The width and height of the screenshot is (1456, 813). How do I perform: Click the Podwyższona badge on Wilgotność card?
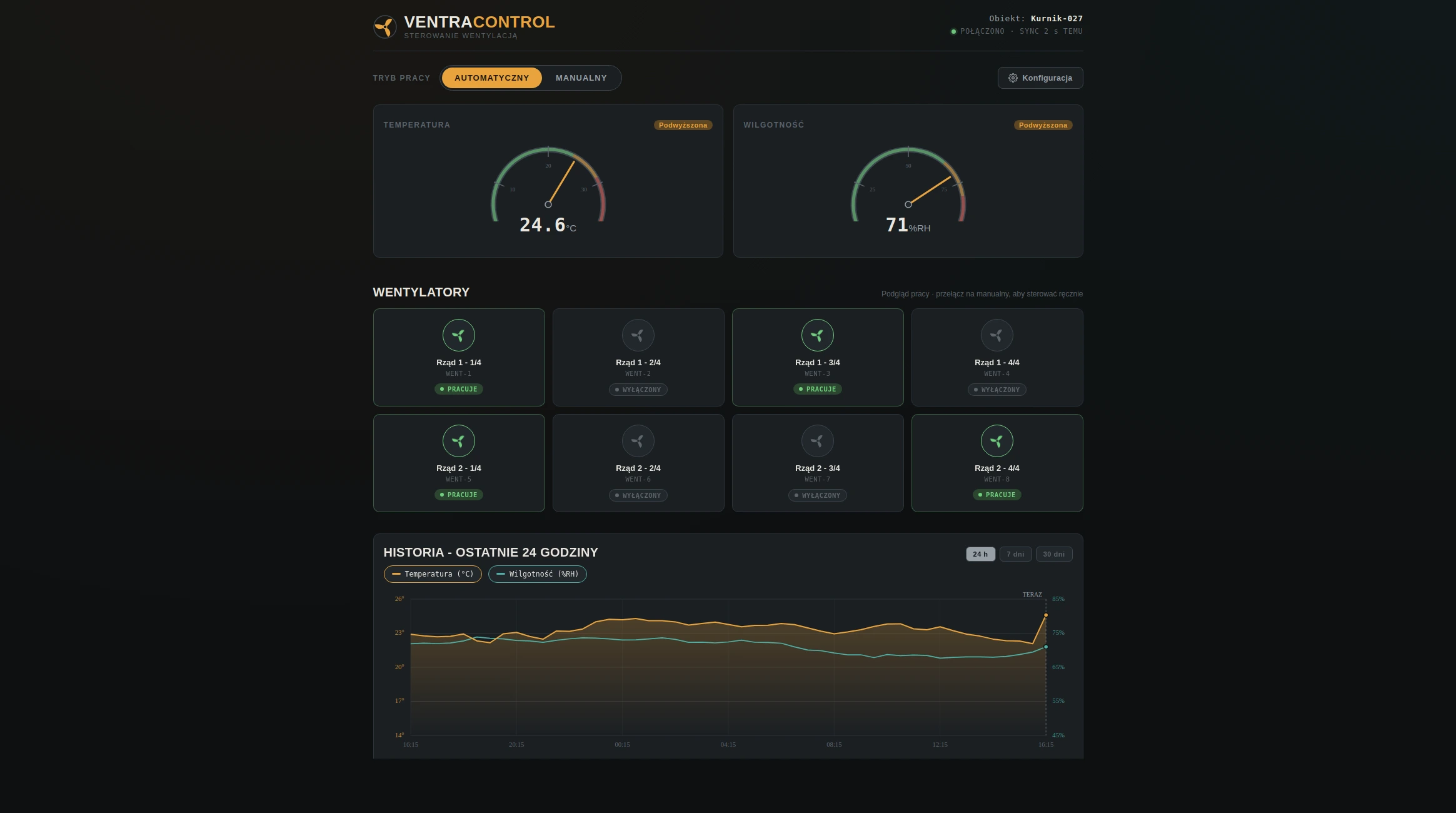1043,125
